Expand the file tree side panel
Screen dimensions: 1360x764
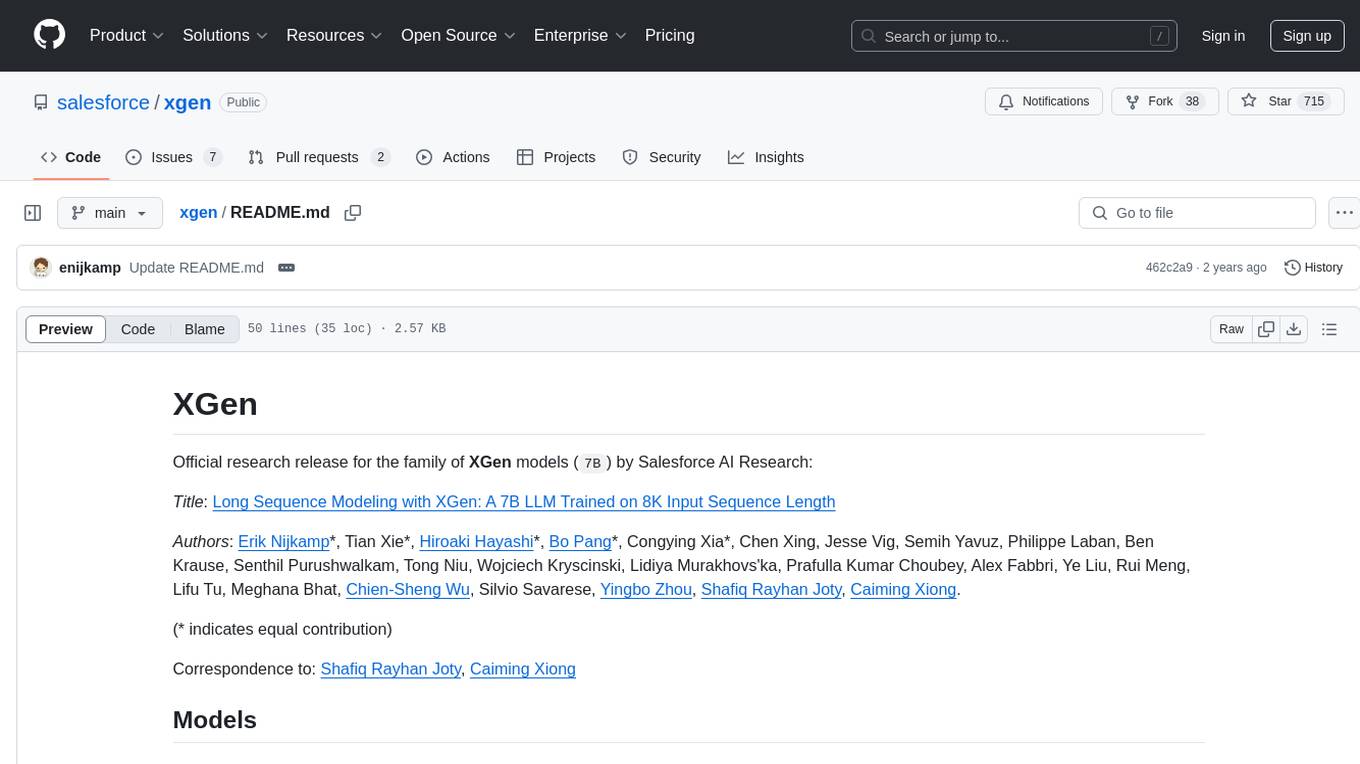(x=33, y=213)
